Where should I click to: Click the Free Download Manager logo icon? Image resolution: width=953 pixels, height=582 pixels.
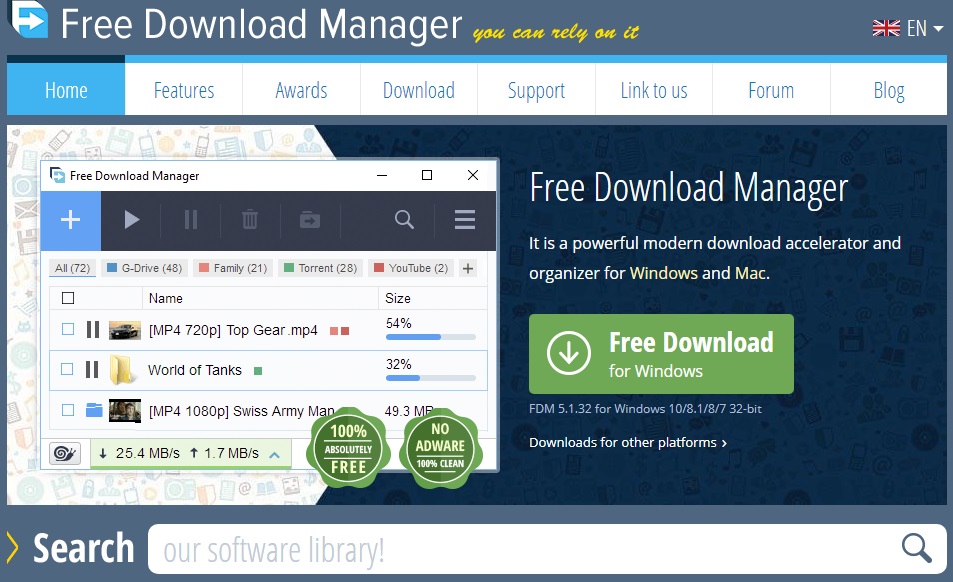(x=29, y=19)
